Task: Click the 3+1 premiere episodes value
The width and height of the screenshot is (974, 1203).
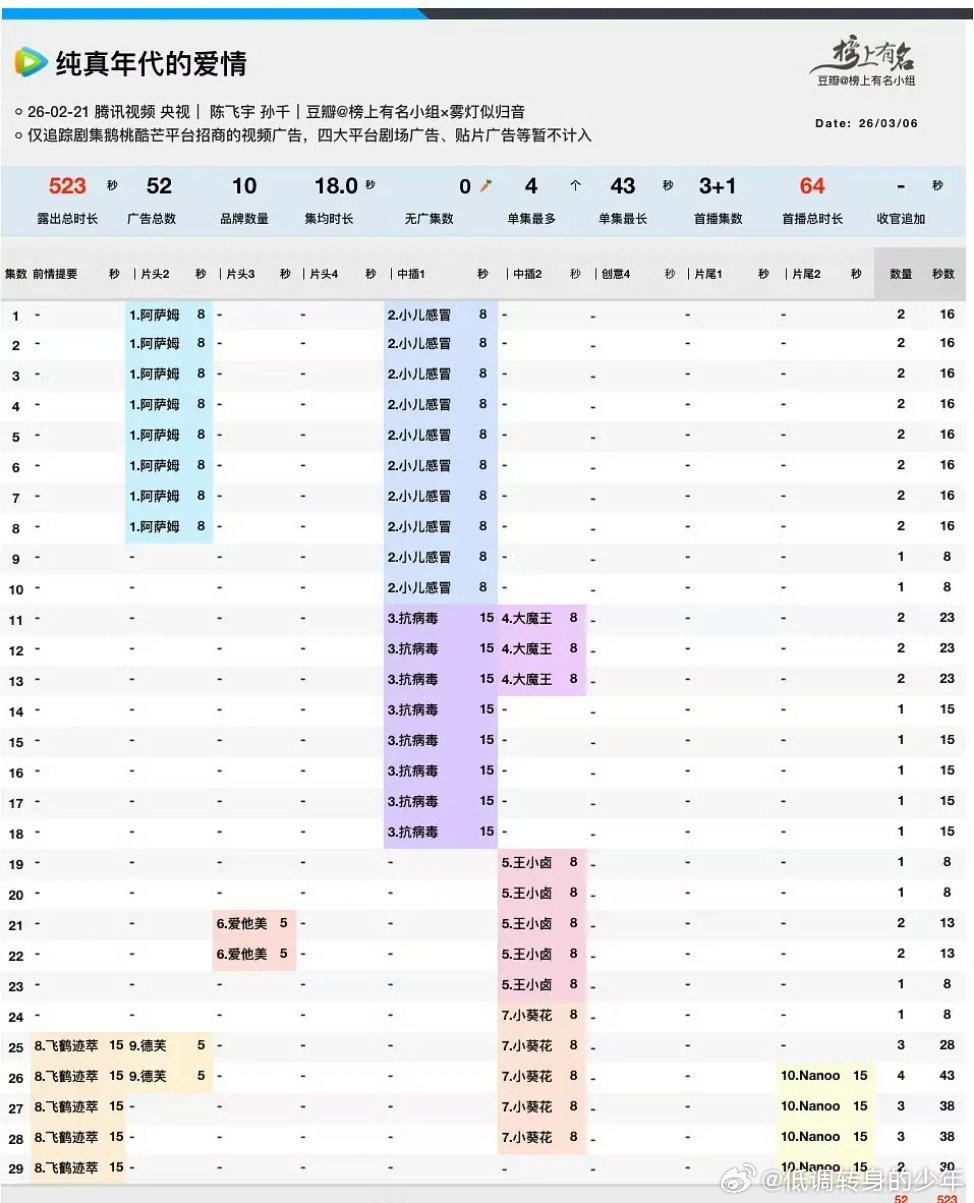Action: pyautogui.click(x=717, y=186)
